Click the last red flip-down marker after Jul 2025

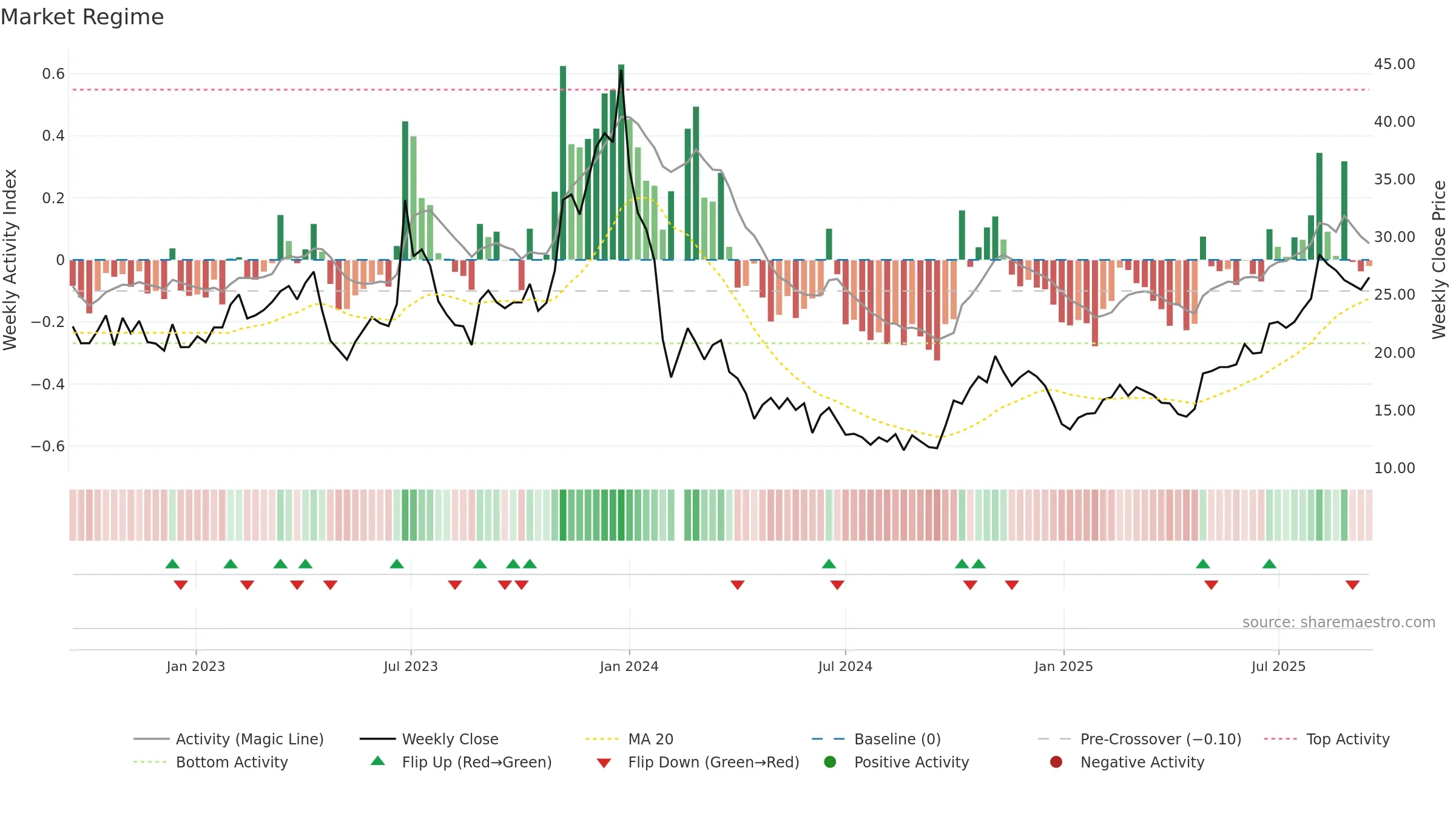click(x=1352, y=585)
